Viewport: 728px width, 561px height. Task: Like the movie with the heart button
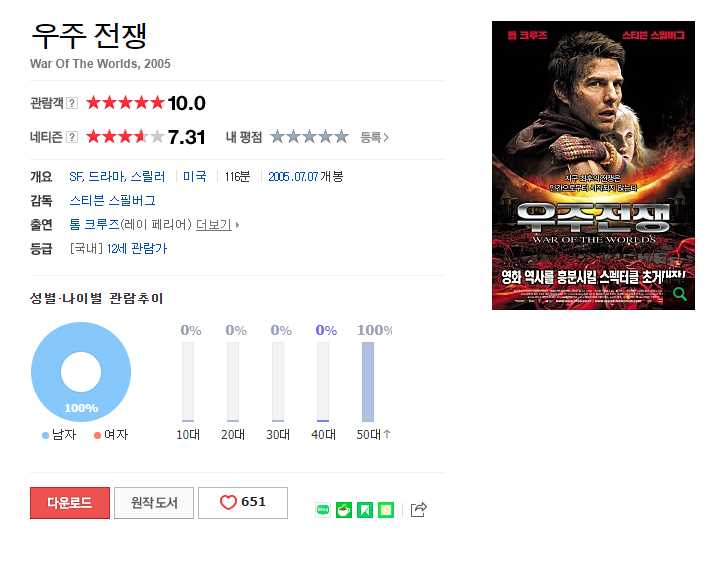pos(243,502)
